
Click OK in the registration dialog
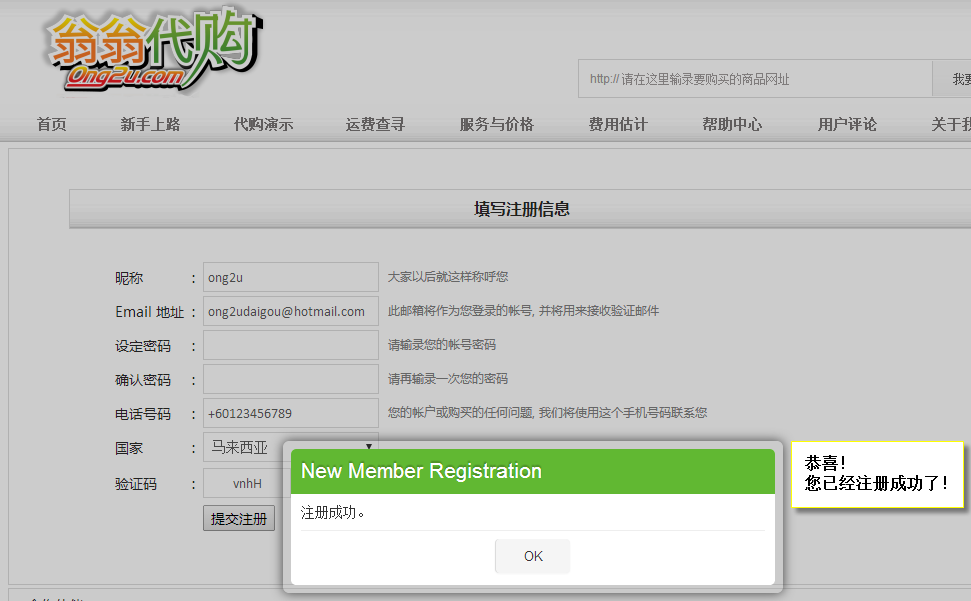click(x=533, y=556)
